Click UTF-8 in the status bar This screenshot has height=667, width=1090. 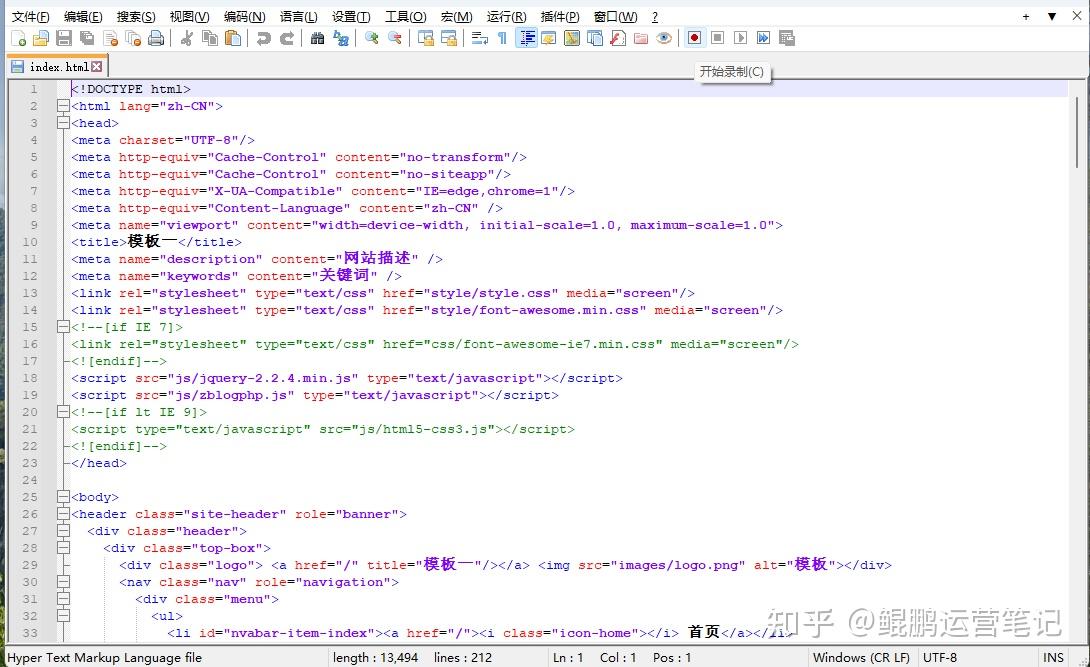point(940,657)
